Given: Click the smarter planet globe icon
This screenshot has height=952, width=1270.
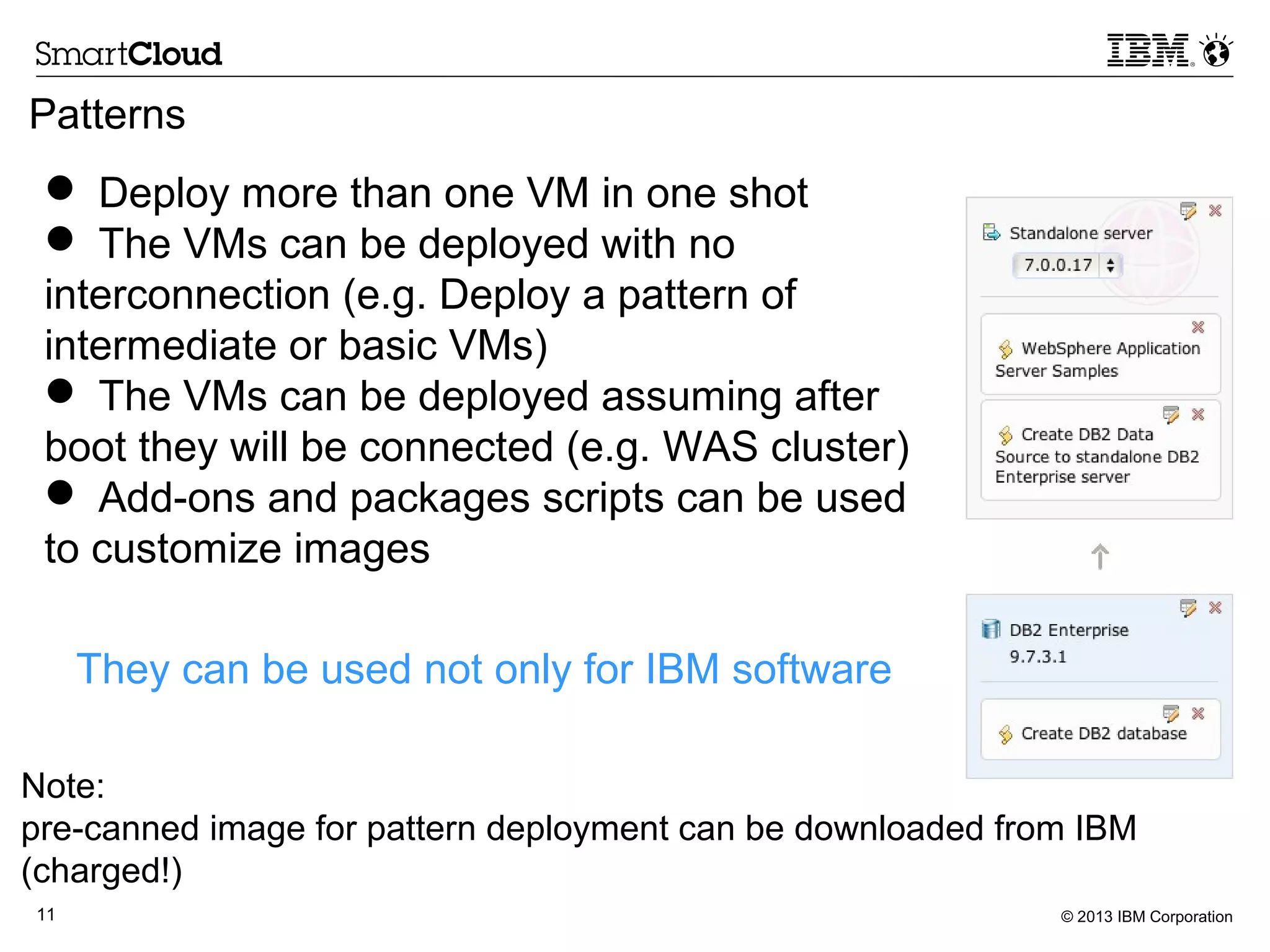Looking at the screenshot, I should (1216, 50).
